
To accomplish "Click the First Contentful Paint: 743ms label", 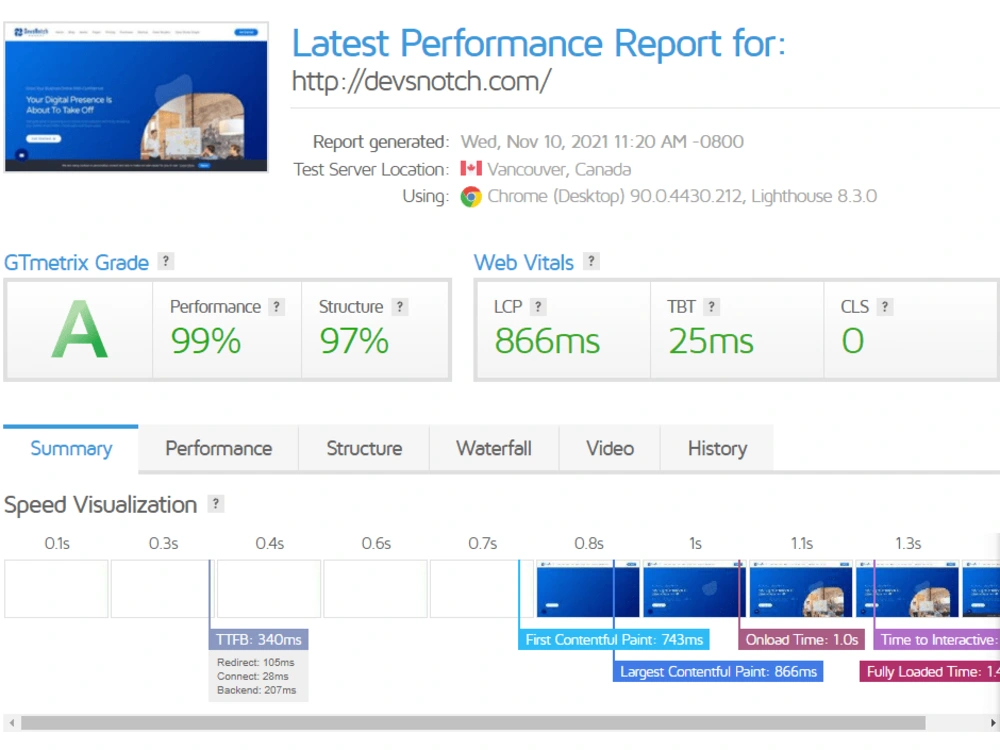I will coord(614,639).
